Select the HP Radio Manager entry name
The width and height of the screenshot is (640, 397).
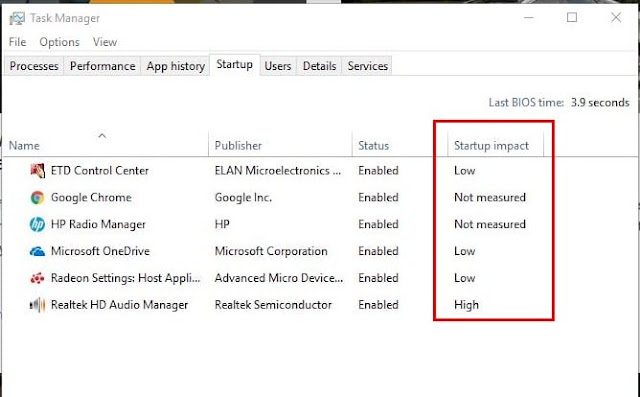click(98, 224)
